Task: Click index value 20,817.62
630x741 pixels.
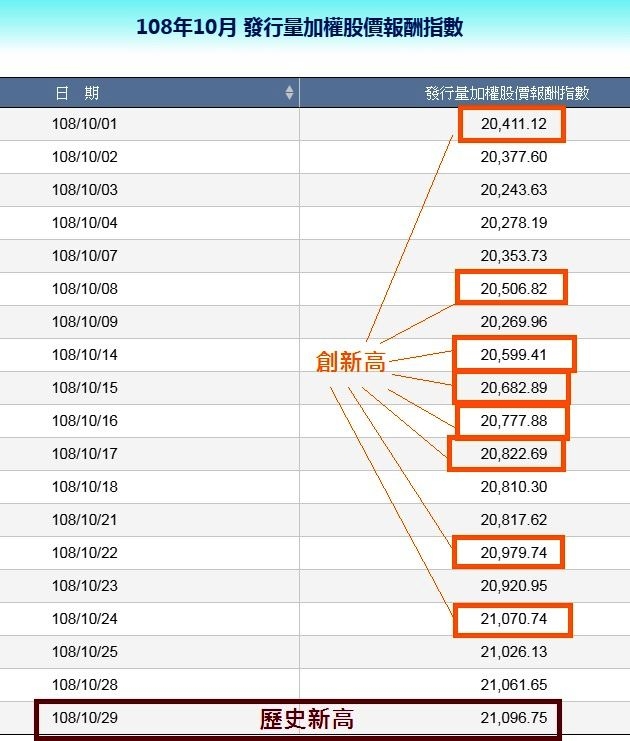Action: click(514, 520)
